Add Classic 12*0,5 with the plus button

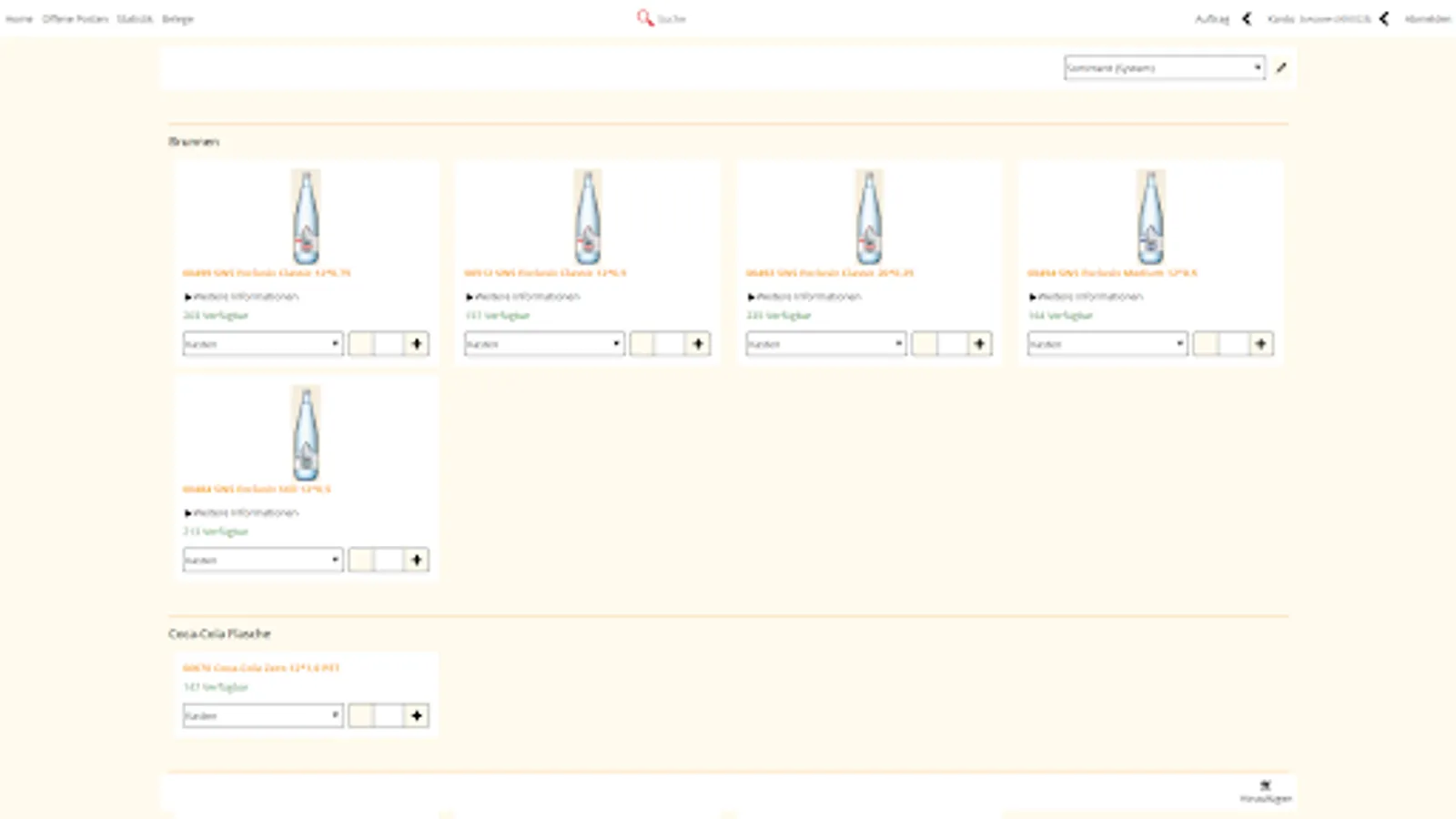point(698,344)
